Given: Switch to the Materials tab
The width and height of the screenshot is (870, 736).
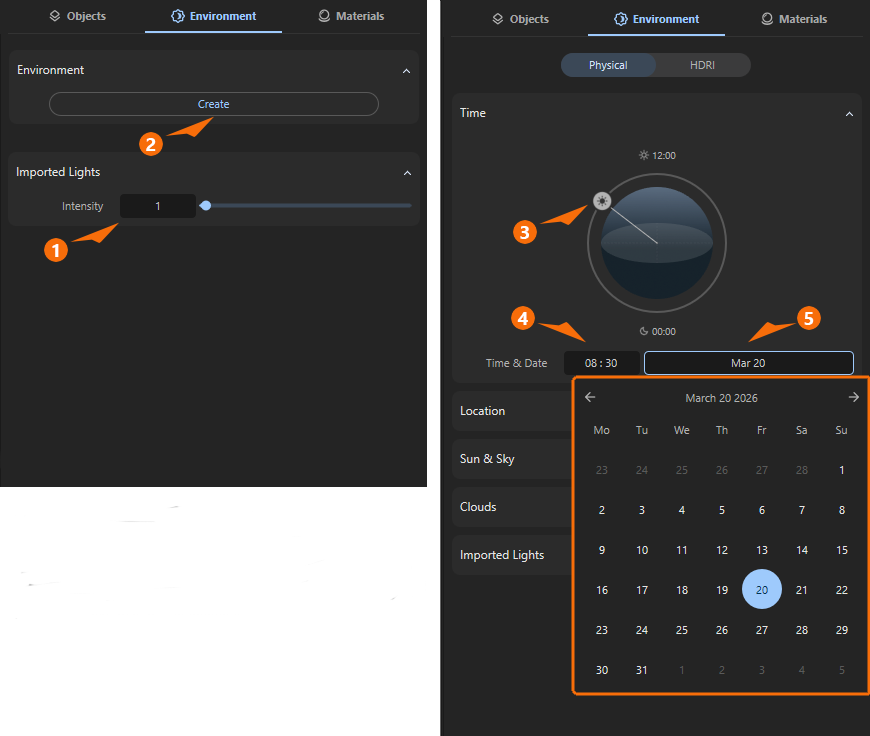Looking at the screenshot, I should [x=351, y=17].
